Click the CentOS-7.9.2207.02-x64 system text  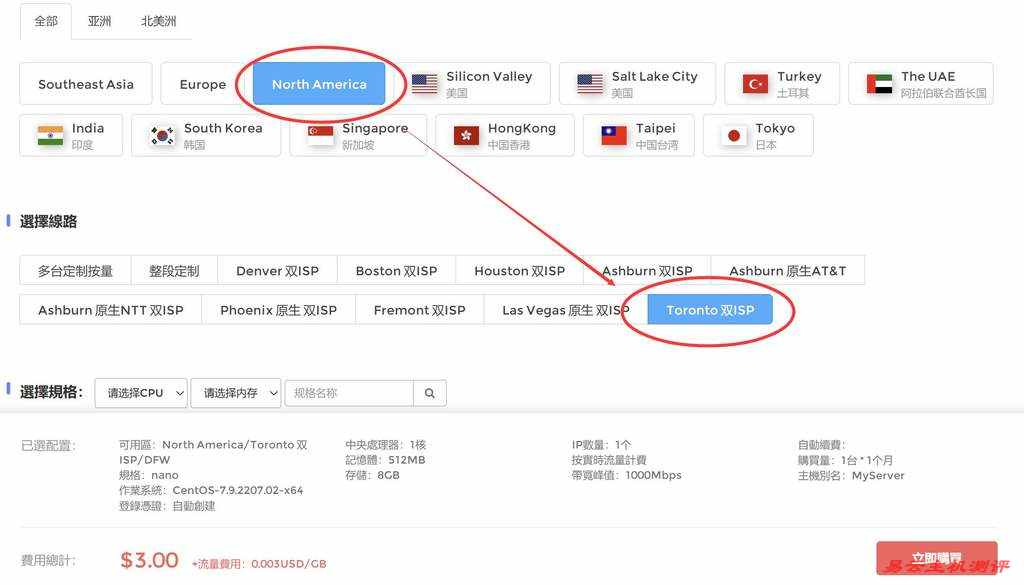(x=238, y=490)
